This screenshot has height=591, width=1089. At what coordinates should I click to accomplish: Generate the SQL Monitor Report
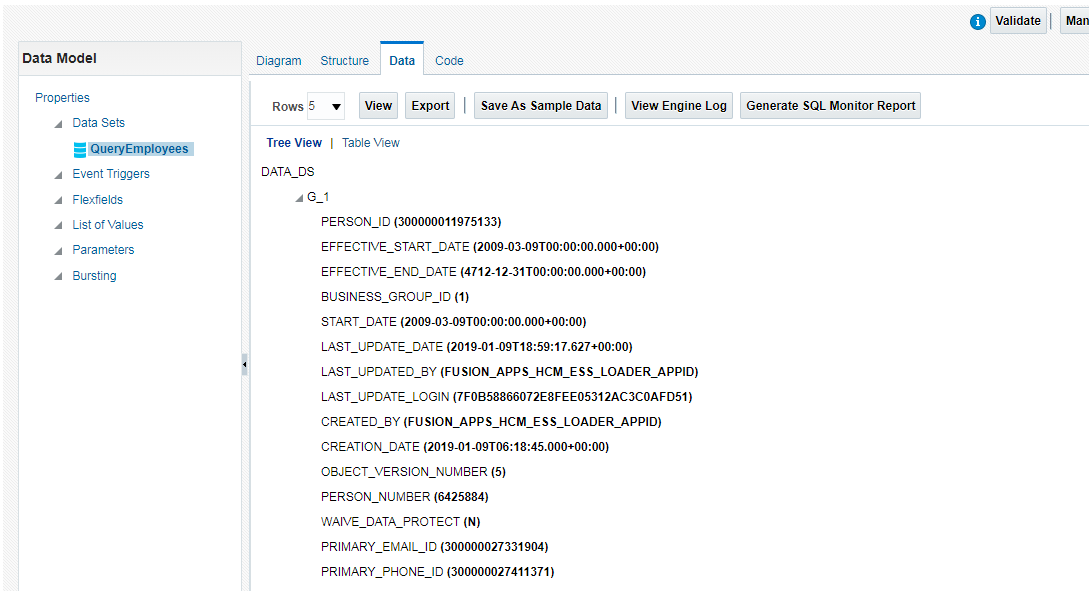pos(830,106)
